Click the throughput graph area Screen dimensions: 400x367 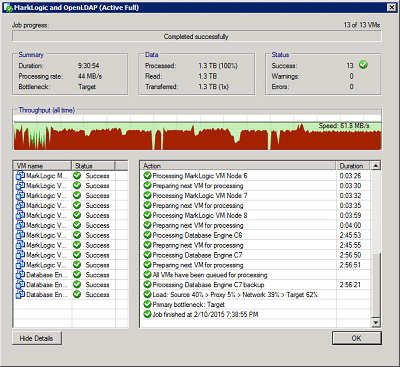[x=197, y=133]
